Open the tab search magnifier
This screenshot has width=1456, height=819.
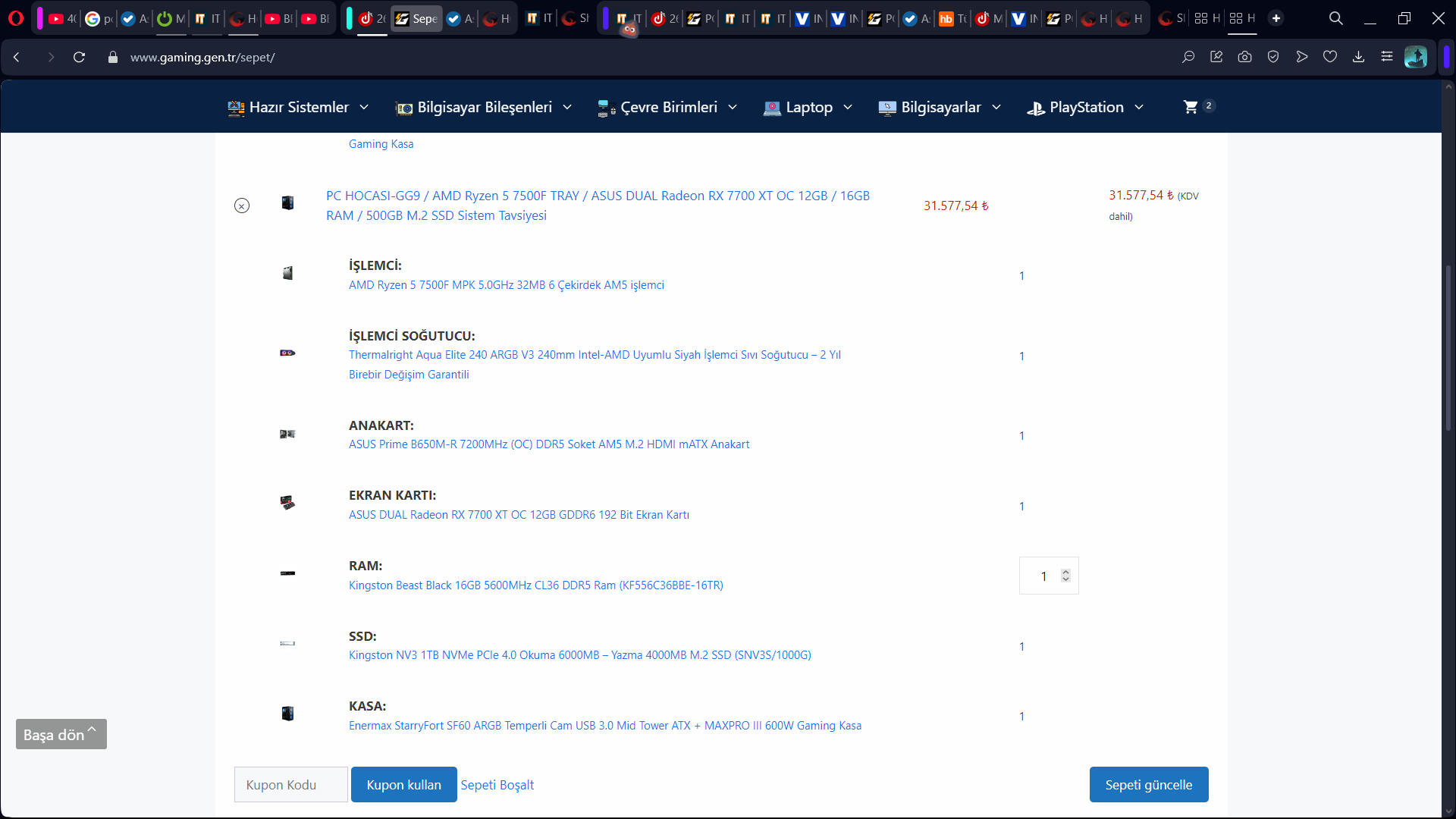tap(1336, 18)
